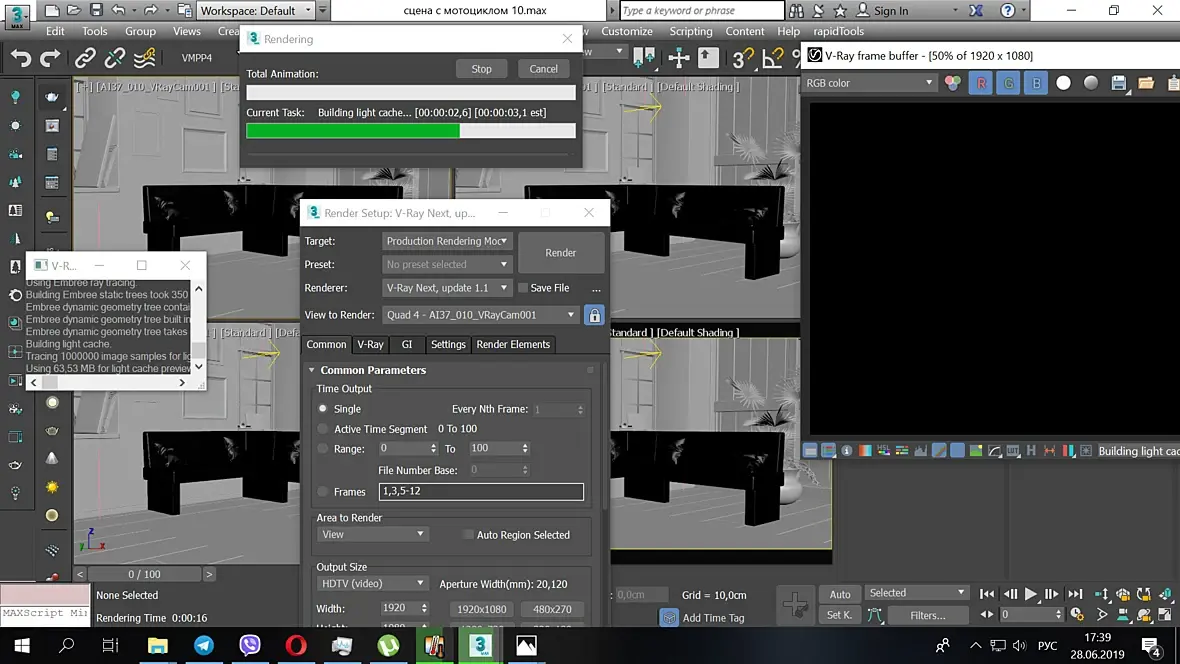This screenshot has width=1180, height=664.
Task: Select the Unlink Selection icon
Action: pyautogui.click(x=114, y=58)
